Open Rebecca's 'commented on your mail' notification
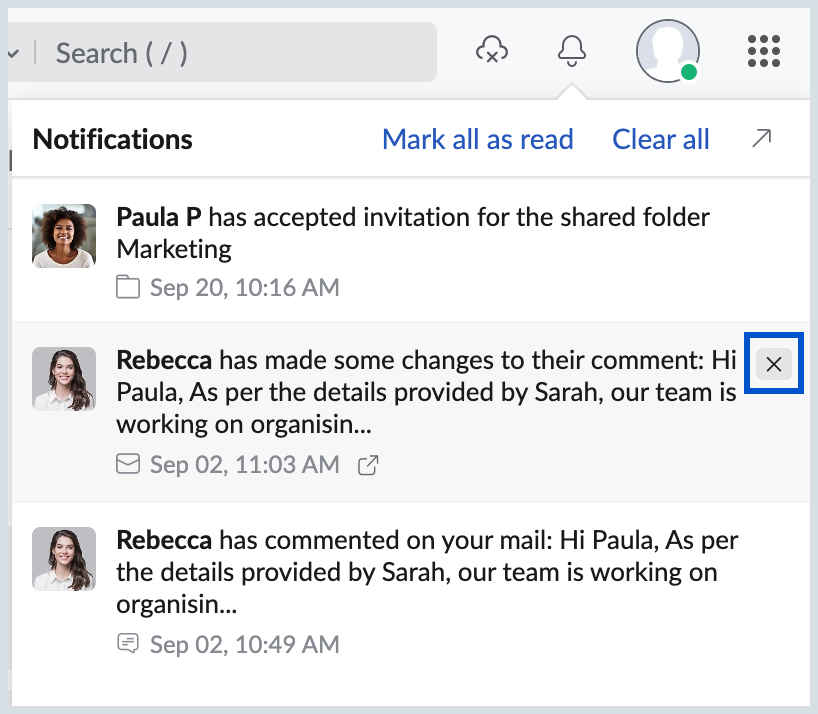 pos(427,572)
